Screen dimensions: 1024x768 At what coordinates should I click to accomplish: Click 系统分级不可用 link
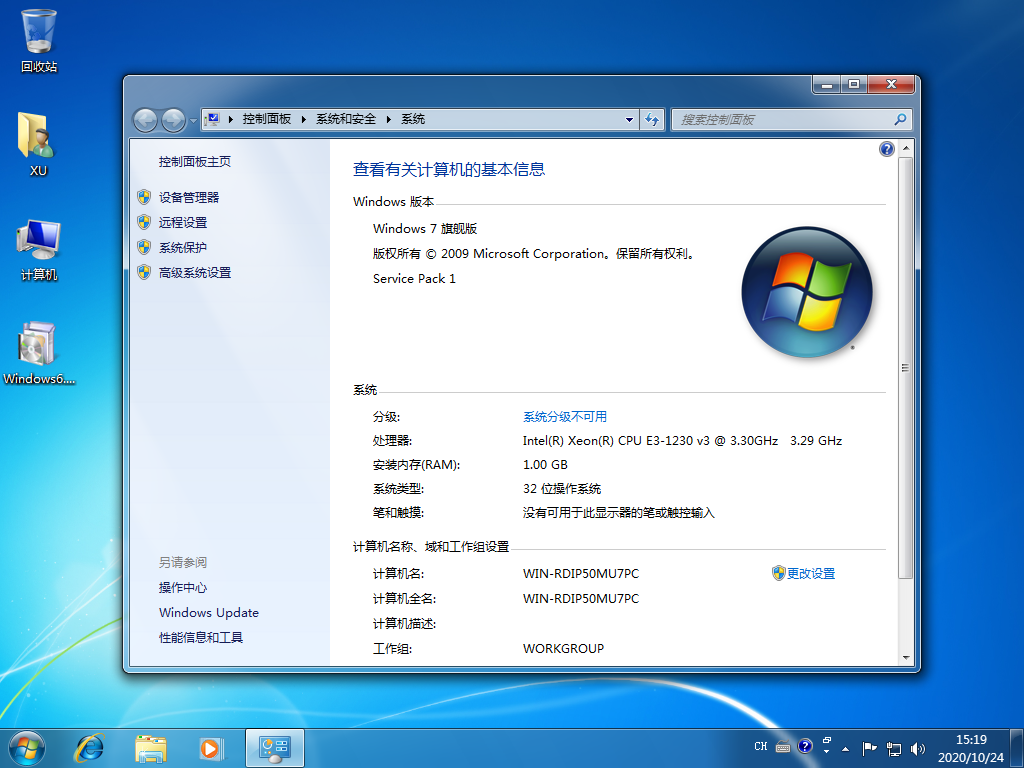point(565,417)
